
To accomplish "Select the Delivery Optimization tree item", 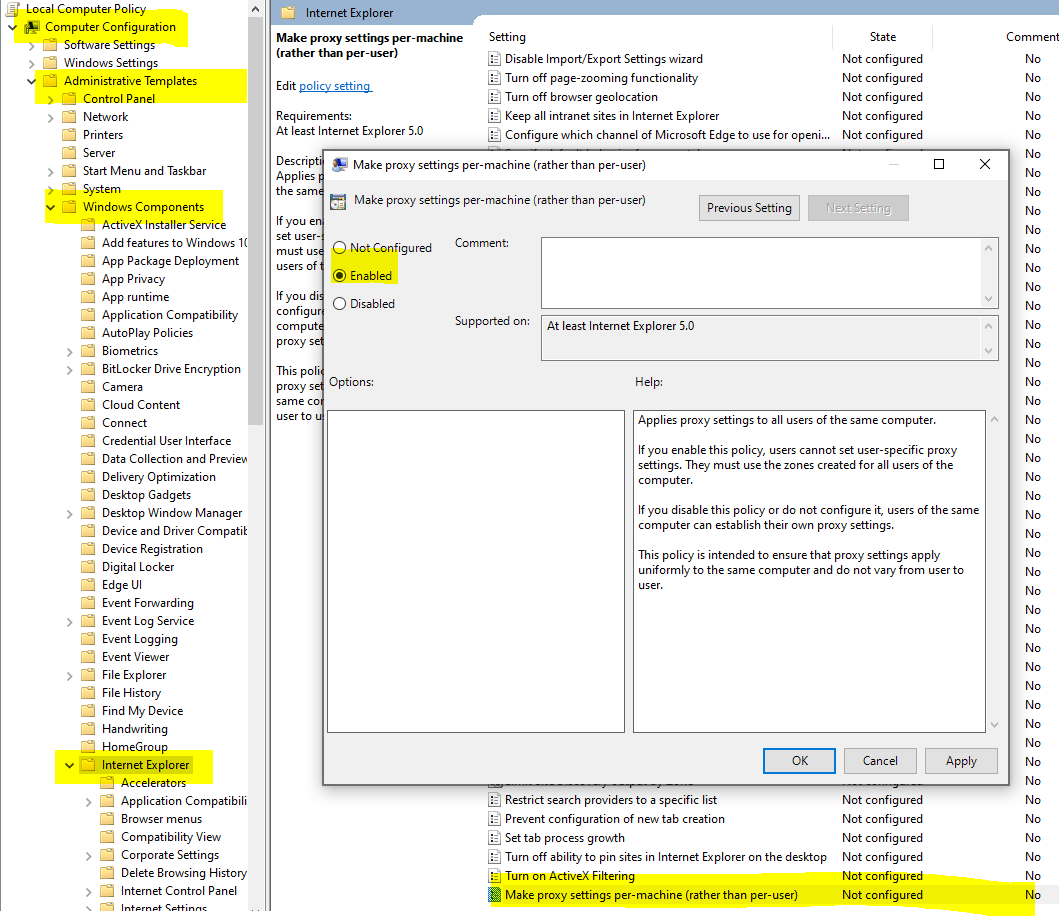I will coord(159,477).
